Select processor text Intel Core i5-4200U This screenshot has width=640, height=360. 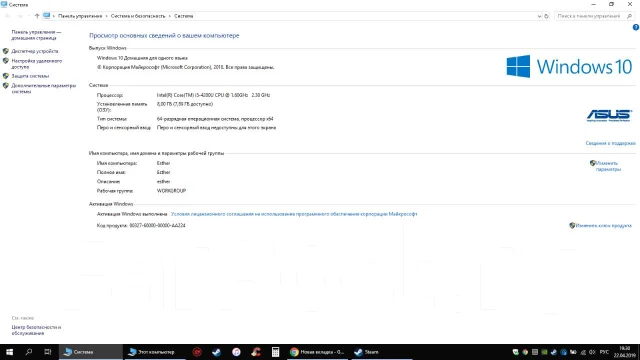(213, 95)
